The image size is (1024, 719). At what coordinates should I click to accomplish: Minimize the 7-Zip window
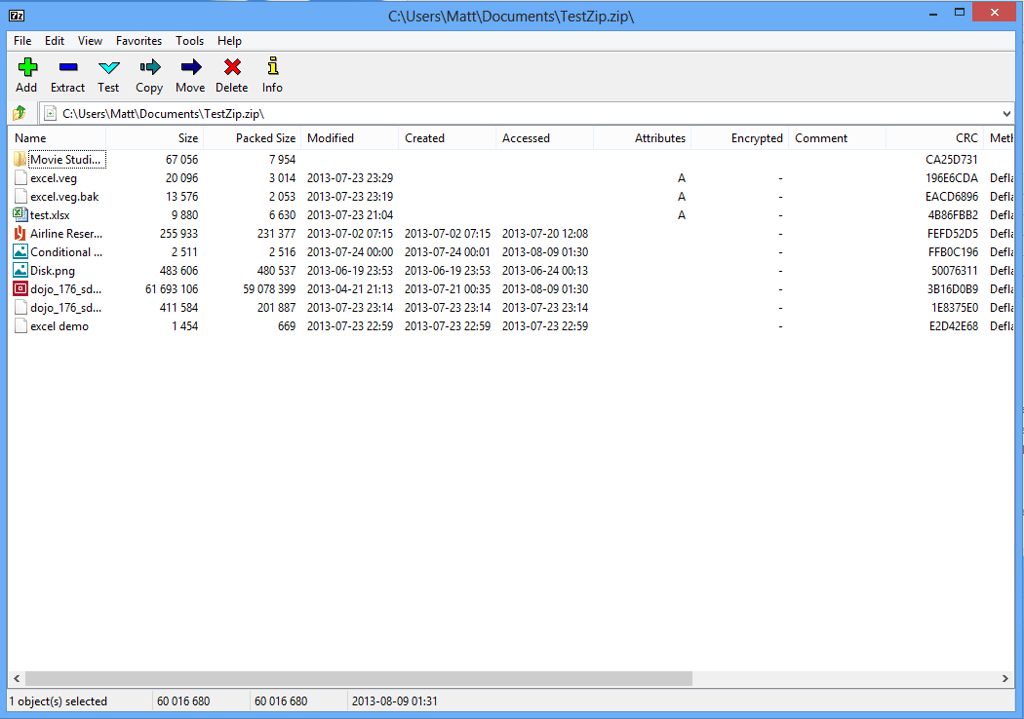(x=933, y=13)
